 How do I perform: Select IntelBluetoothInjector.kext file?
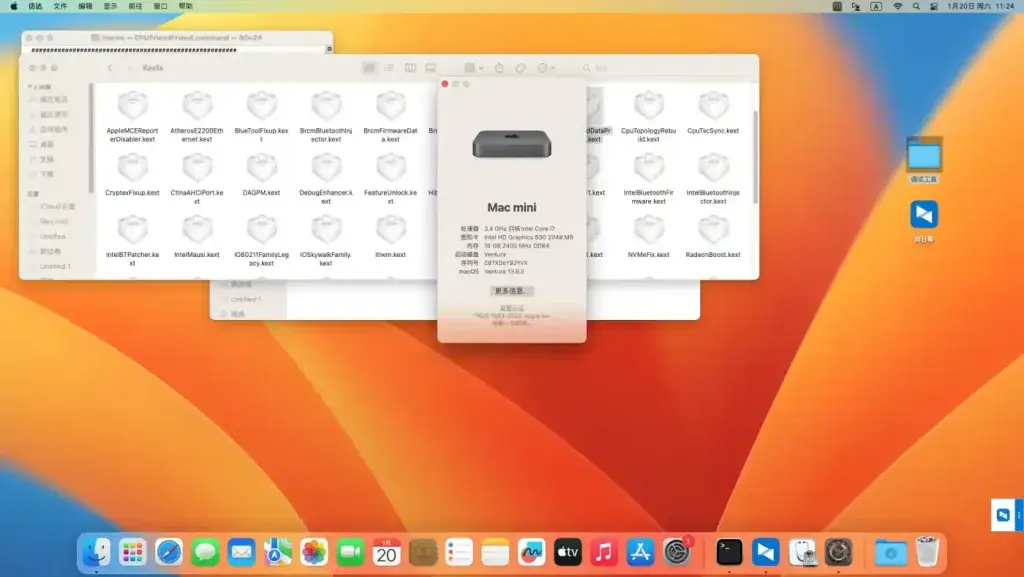coord(713,179)
